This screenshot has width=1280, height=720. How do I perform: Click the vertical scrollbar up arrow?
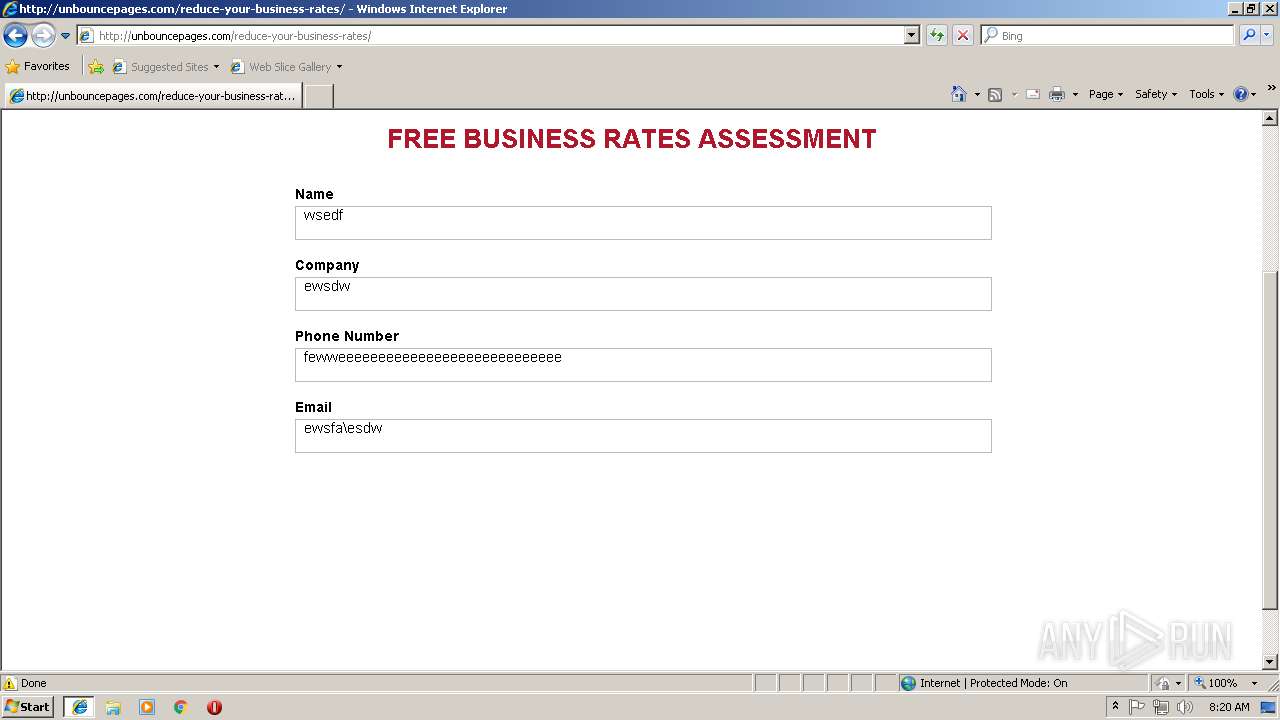[x=1271, y=118]
